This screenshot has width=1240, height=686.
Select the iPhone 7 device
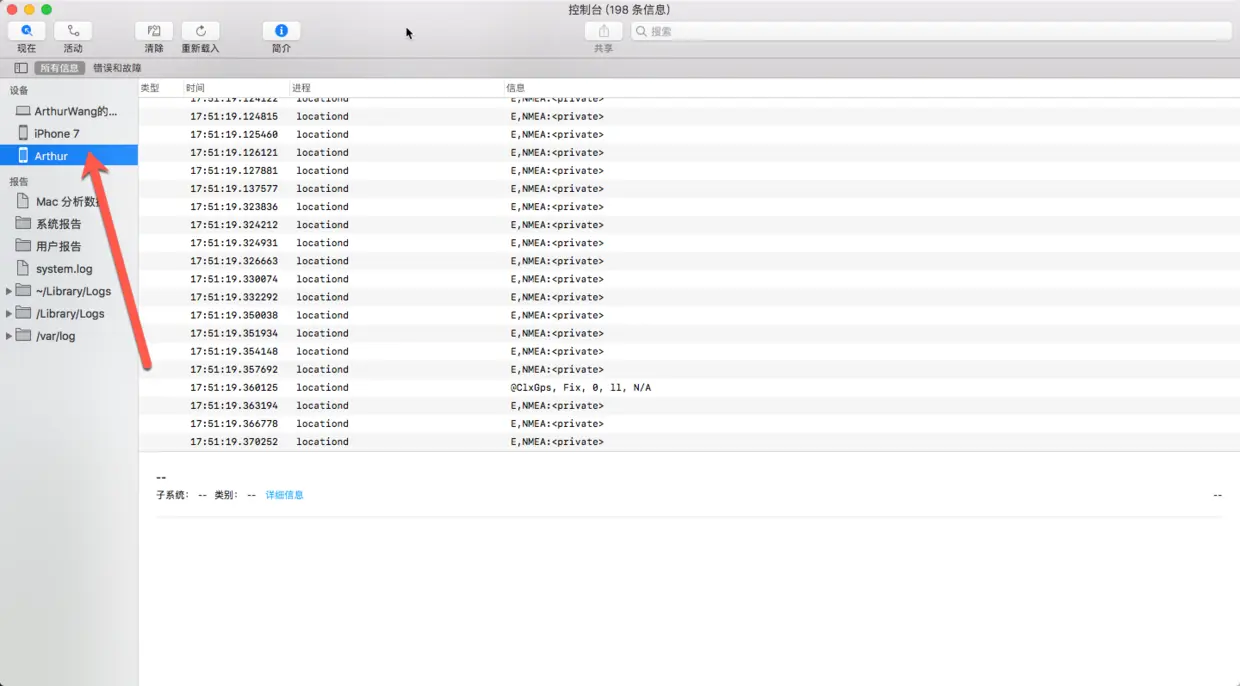(69, 133)
